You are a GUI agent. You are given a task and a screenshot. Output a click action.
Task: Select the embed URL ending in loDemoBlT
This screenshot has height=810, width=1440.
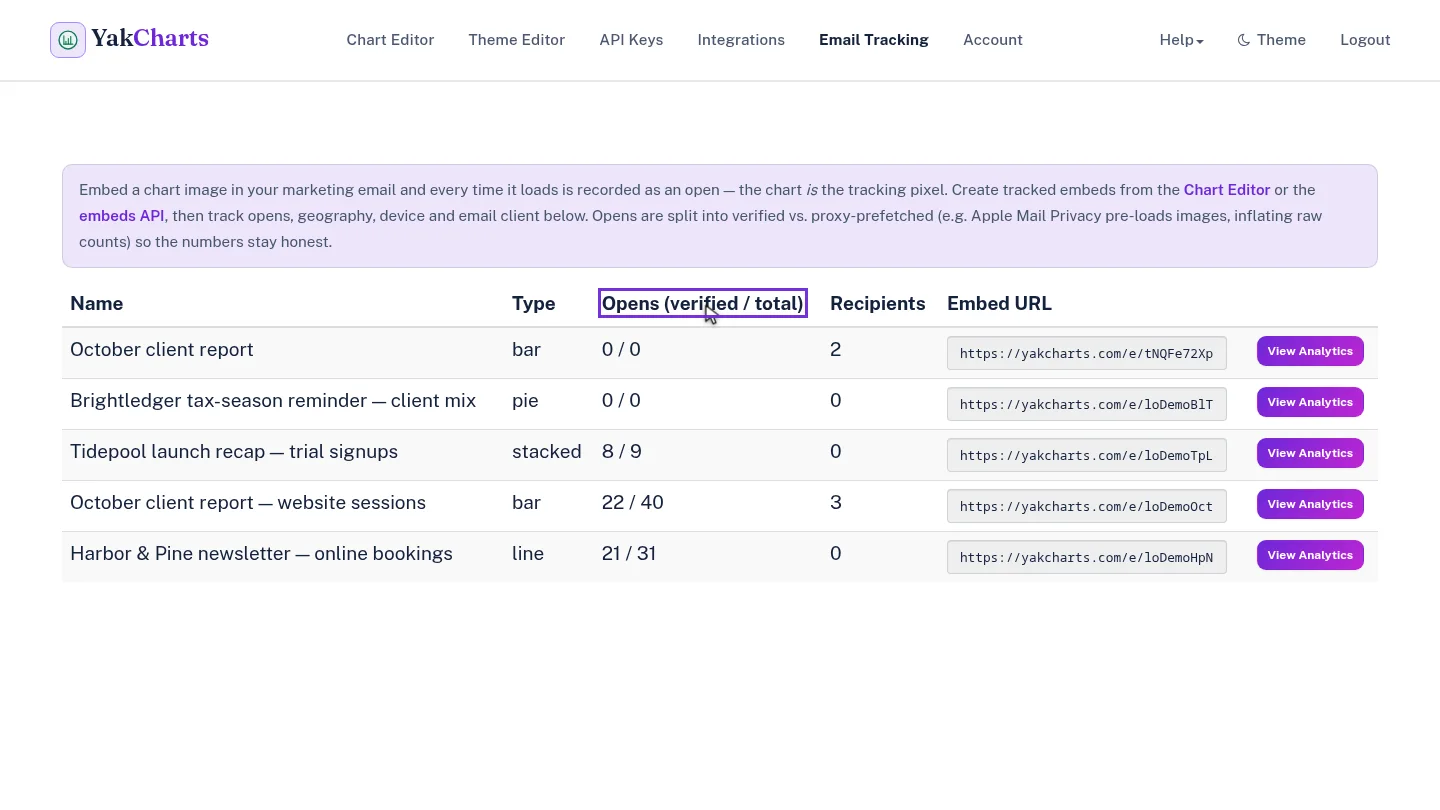click(x=1086, y=404)
